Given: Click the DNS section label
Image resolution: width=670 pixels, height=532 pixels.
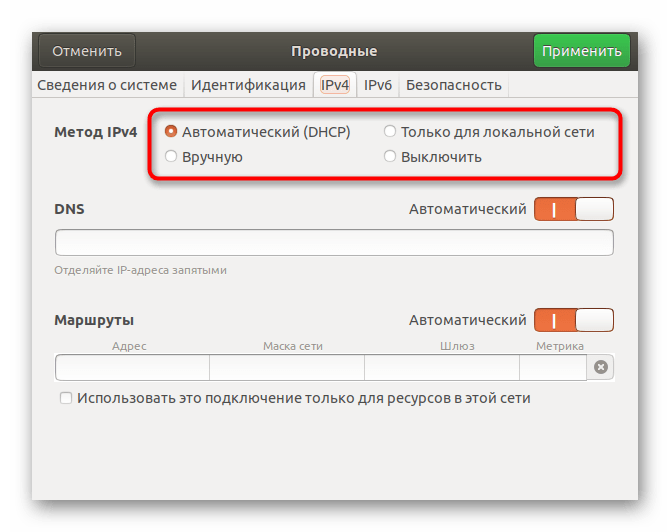Looking at the screenshot, I should [69, 209].
